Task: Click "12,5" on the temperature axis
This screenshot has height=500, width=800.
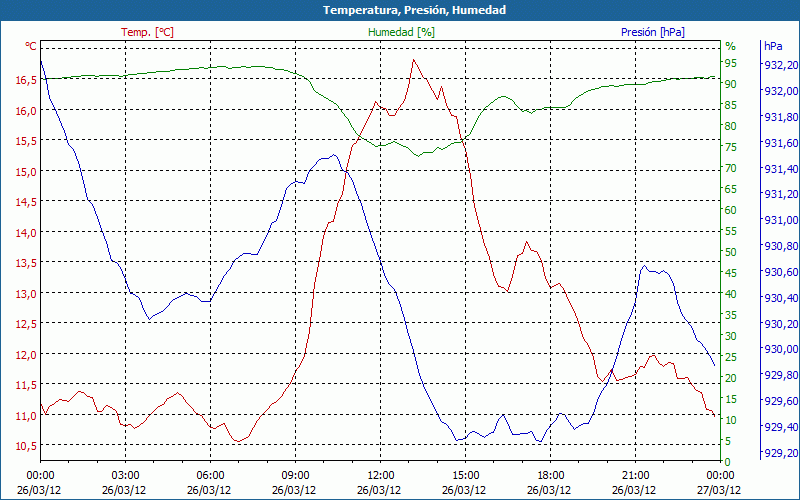Action: coord(27,324)
